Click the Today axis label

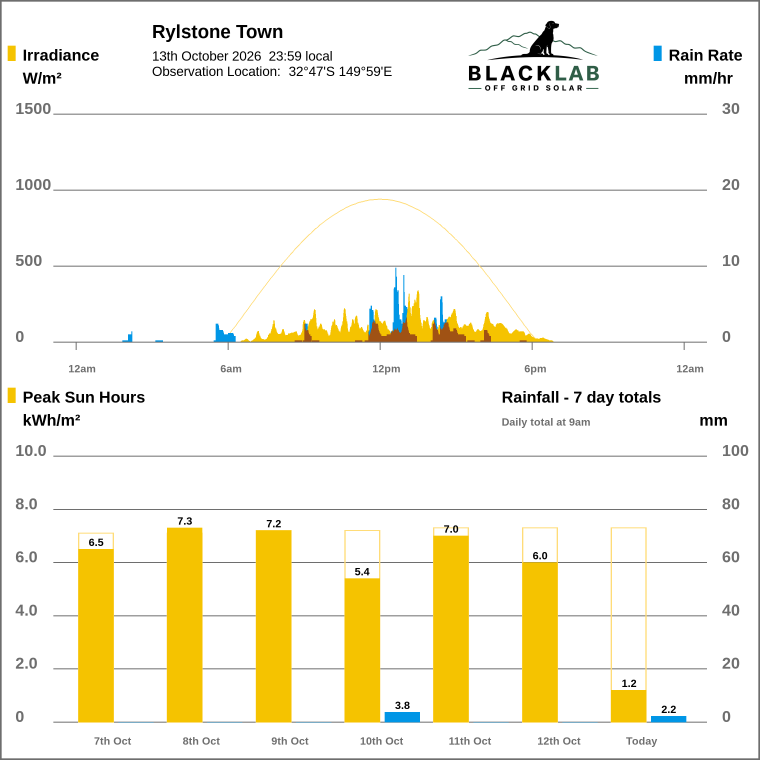click(641, 741)
